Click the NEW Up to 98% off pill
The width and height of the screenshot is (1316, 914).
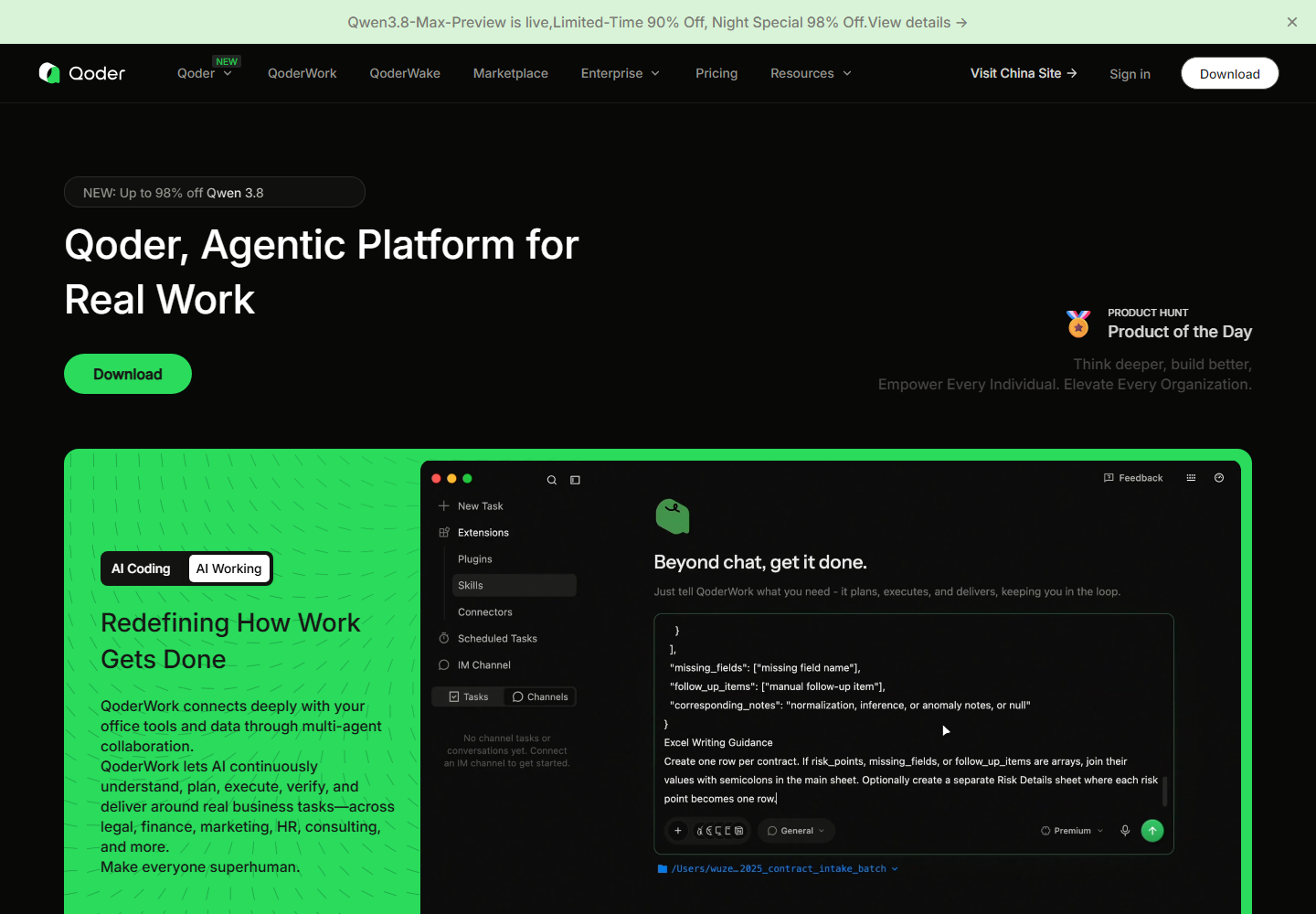(215, 192)
